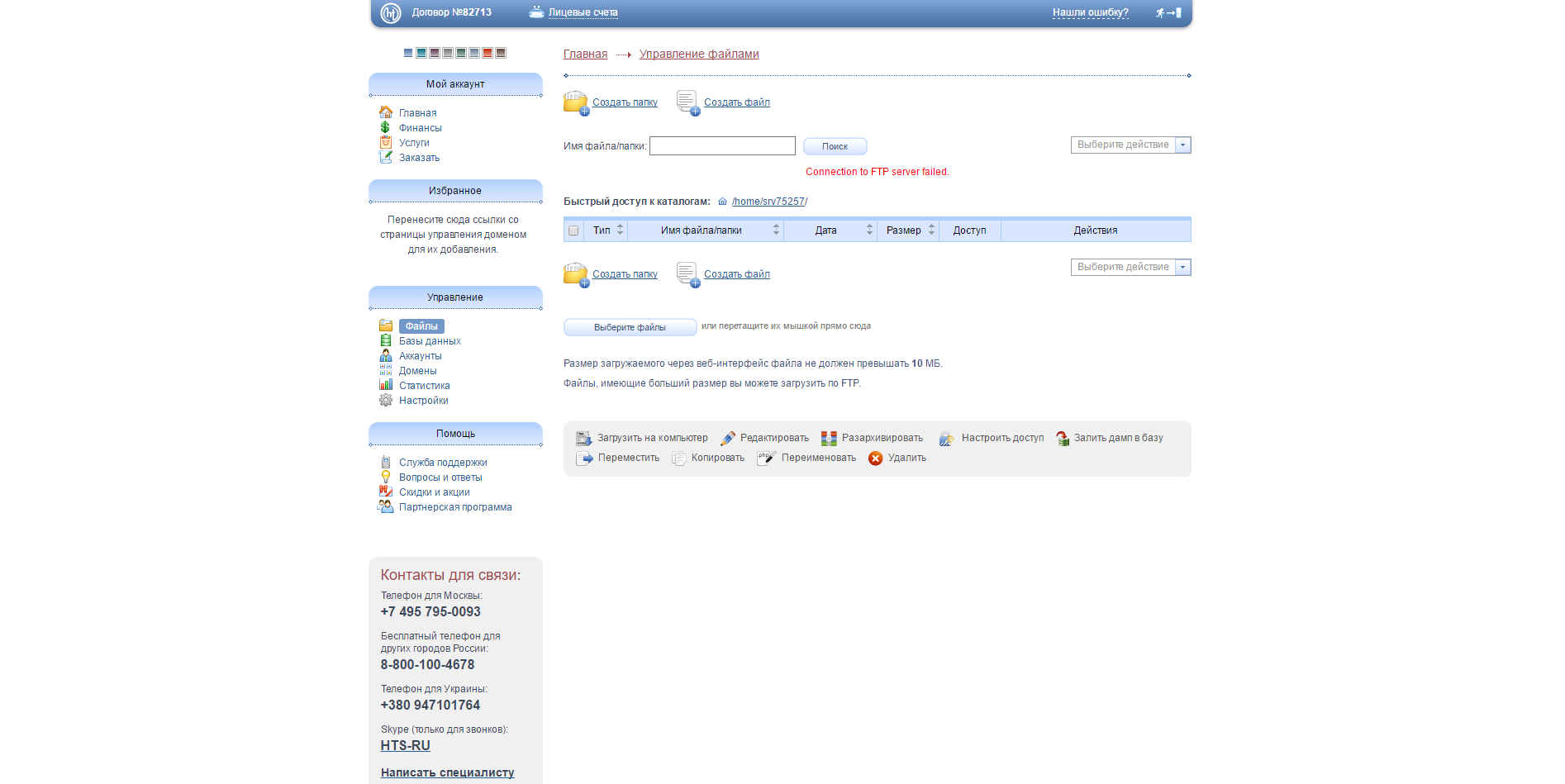
Task: Sort the table by the Дата column
Action: click(830, 230)
